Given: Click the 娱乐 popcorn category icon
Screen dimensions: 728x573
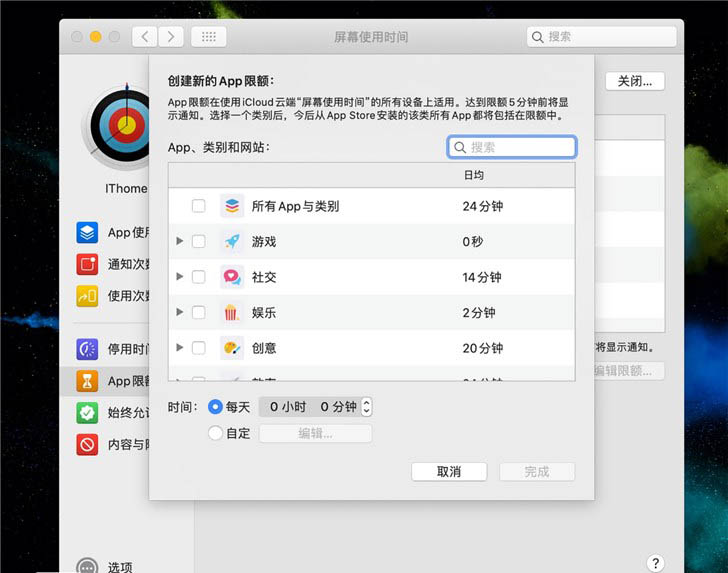Looking at the screenshot, I should click(231, 313).
